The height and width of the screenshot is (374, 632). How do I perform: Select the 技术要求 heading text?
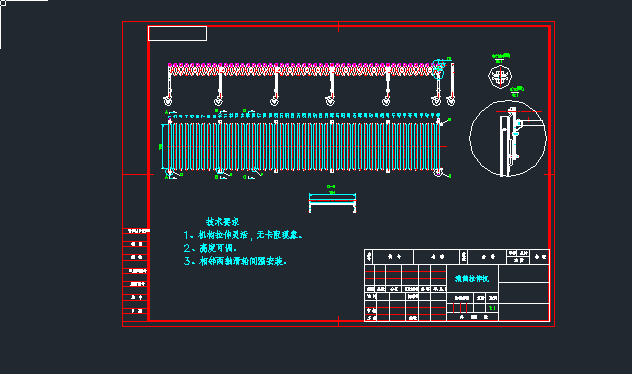tap(222, 222)
